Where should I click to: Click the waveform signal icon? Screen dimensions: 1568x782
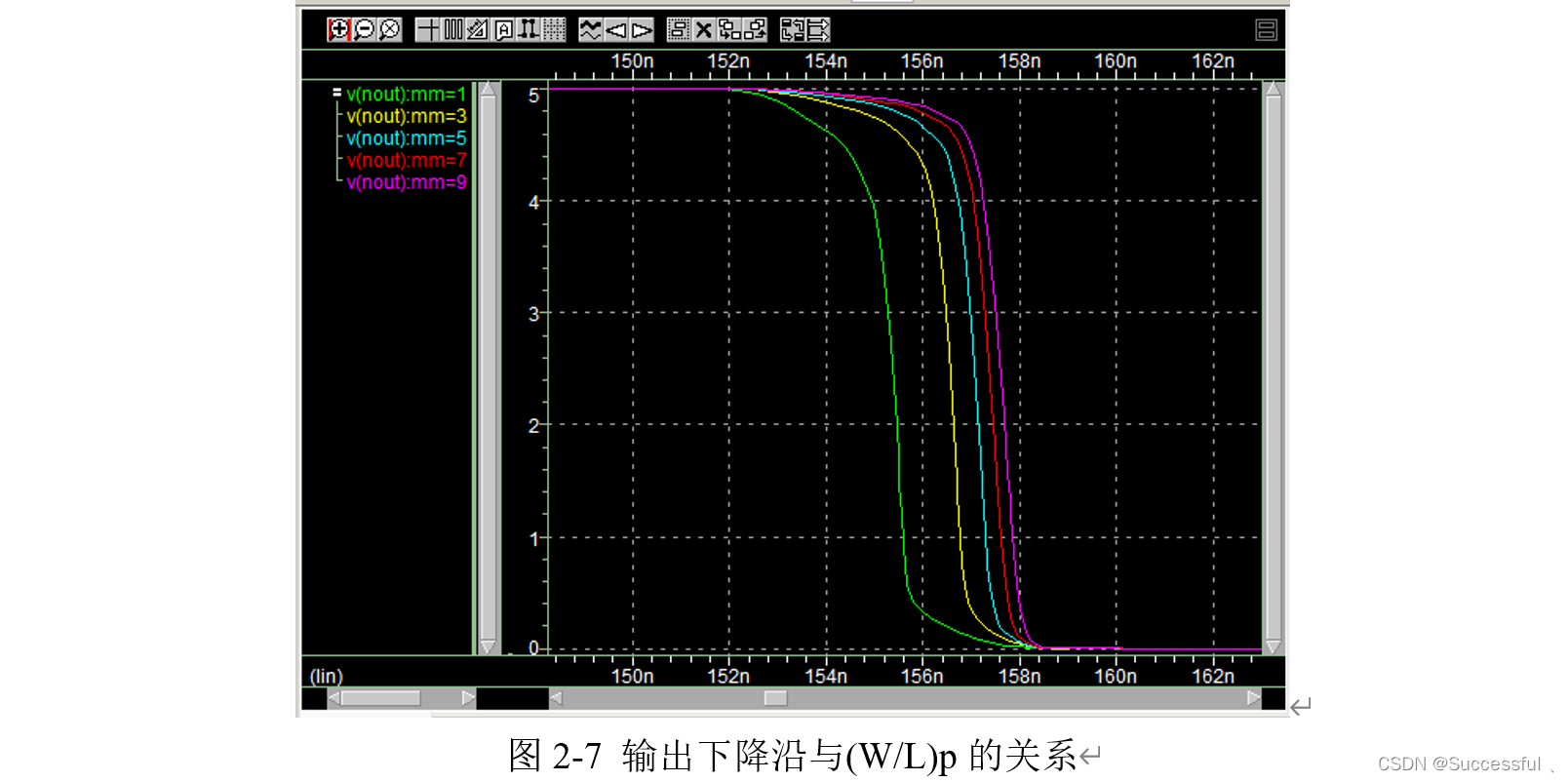591,30
